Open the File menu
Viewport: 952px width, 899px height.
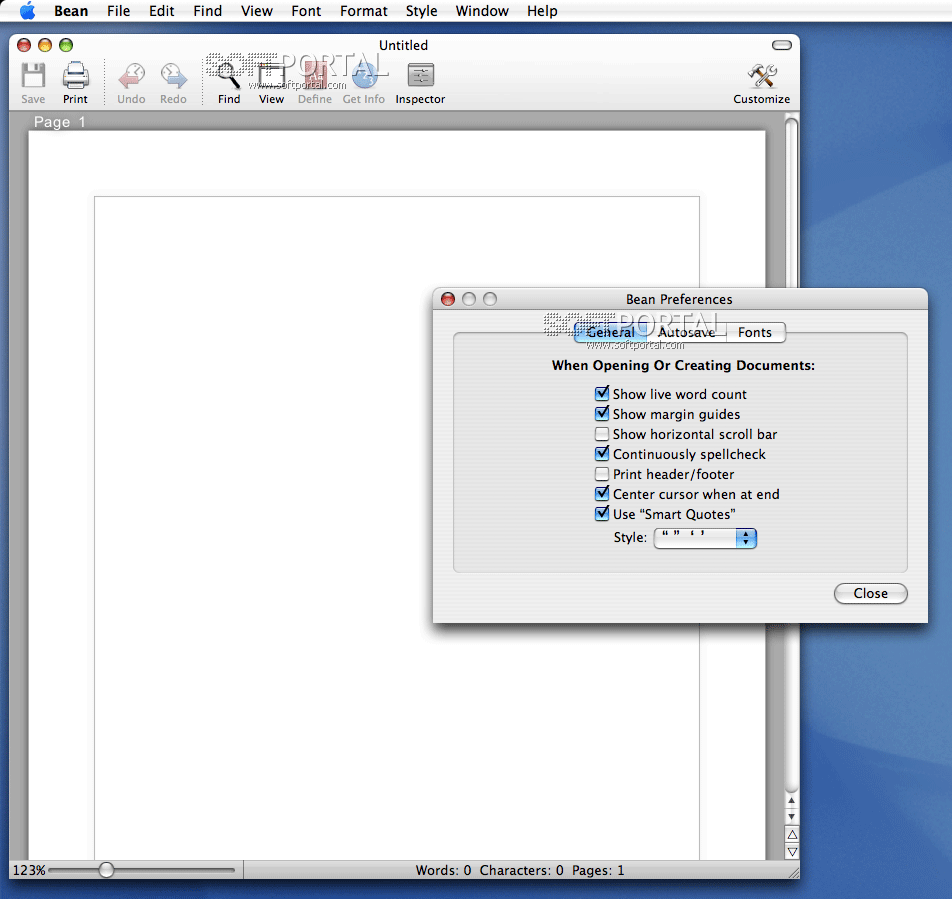(x=118, y=11)
